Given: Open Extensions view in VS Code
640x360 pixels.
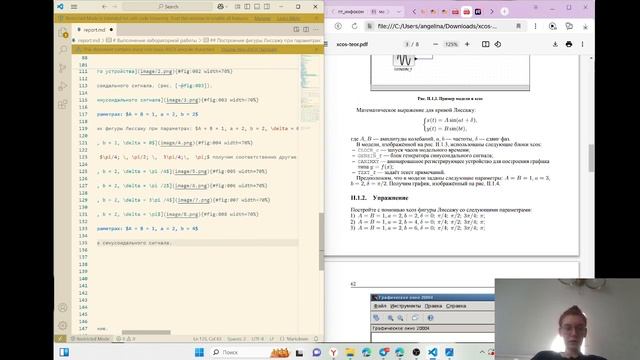Looking at the screenshot, I should pos(63,104).
